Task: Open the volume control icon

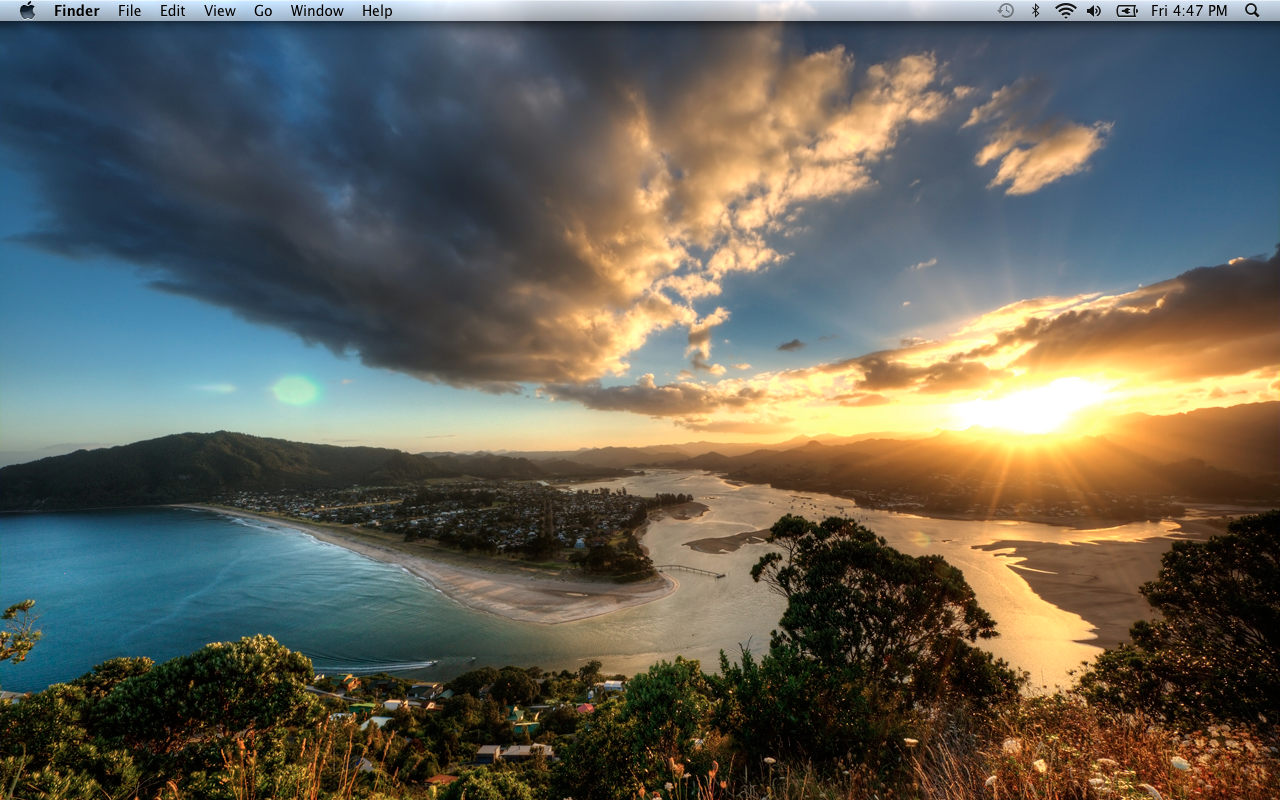Action: (1094, 10)
